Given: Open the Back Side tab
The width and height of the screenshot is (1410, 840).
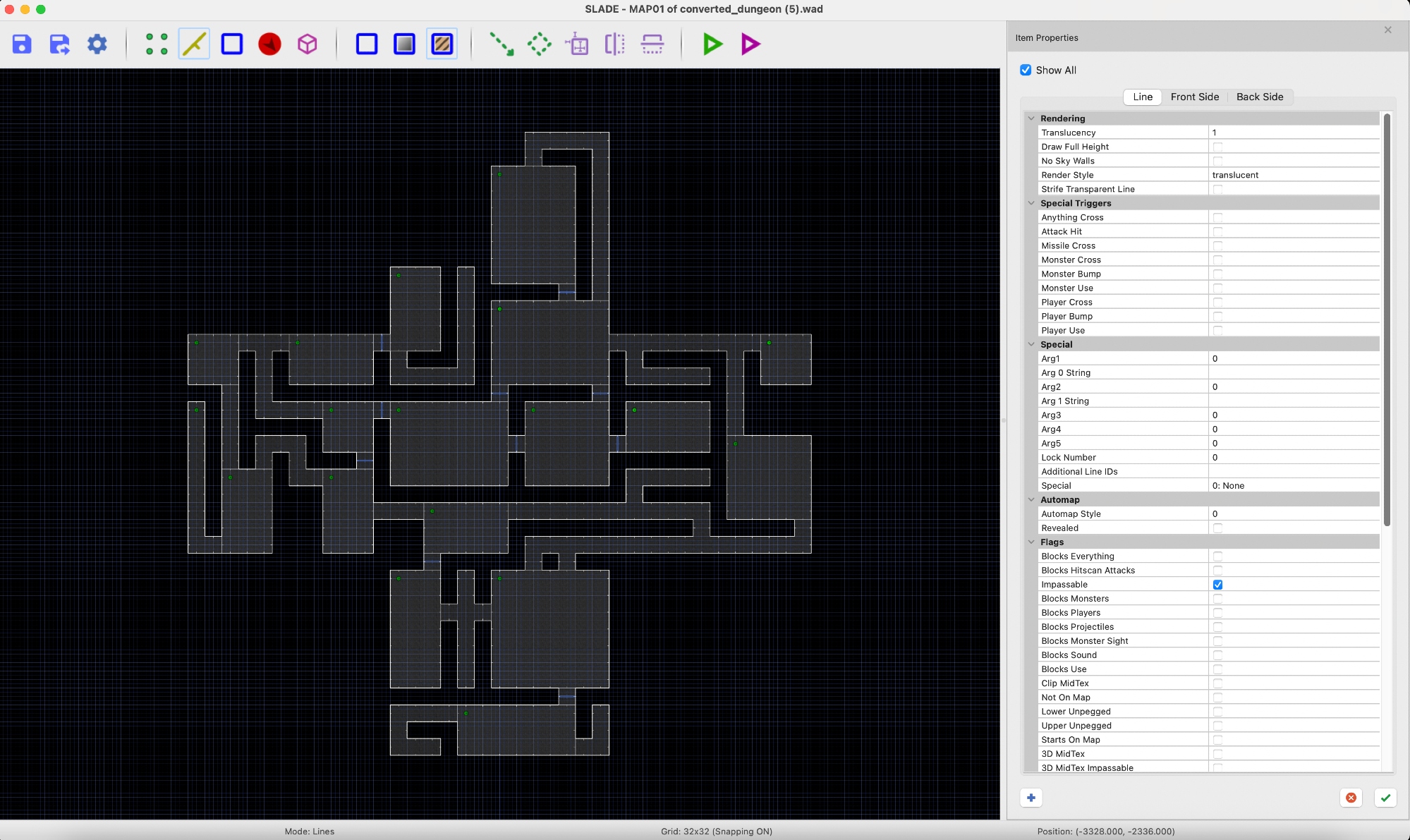Looking at the screenshot, I should click(x=1259, y=97).
